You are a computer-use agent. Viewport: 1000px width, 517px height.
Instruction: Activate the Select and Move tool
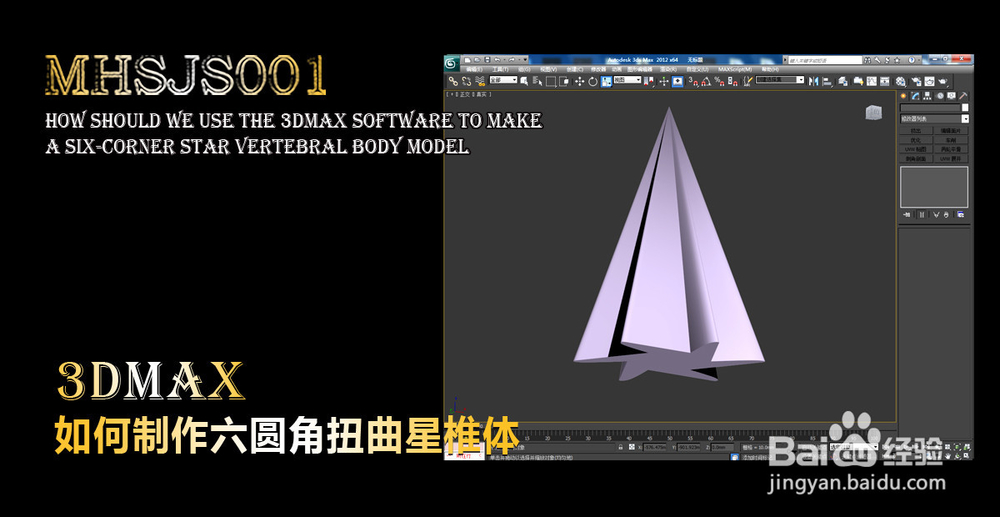click(x=580, y=81)
